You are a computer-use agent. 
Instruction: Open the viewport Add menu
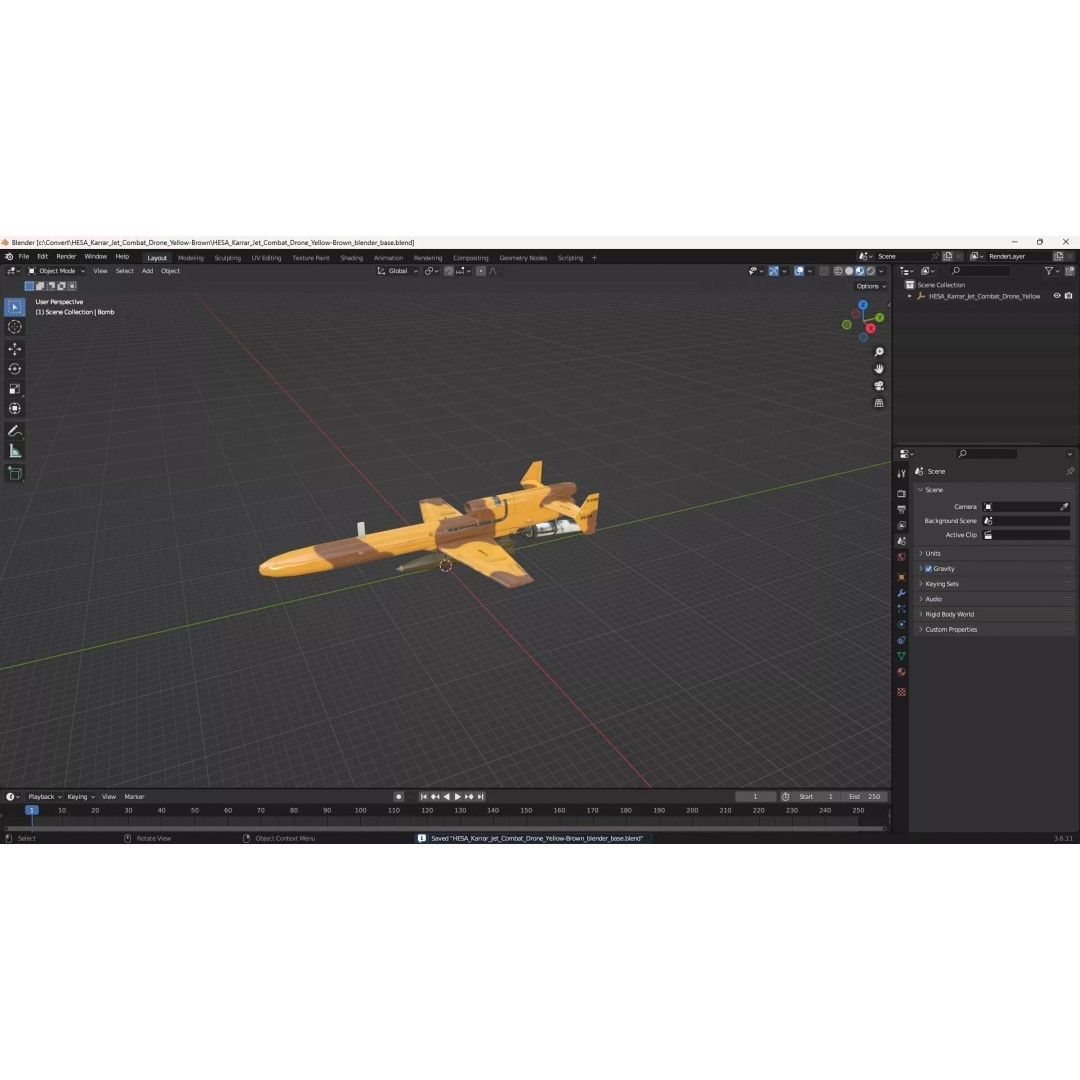coord(147,271)
